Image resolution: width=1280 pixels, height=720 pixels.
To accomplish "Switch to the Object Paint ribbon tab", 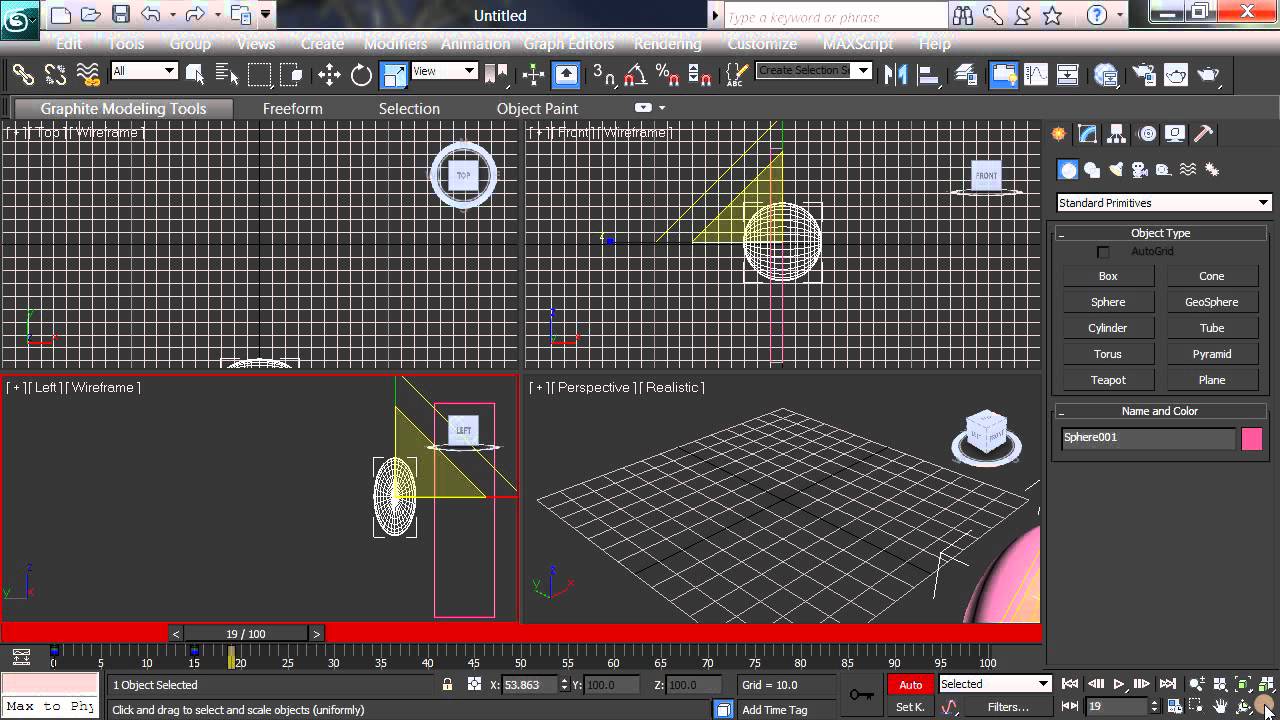I will pos(537,108).
